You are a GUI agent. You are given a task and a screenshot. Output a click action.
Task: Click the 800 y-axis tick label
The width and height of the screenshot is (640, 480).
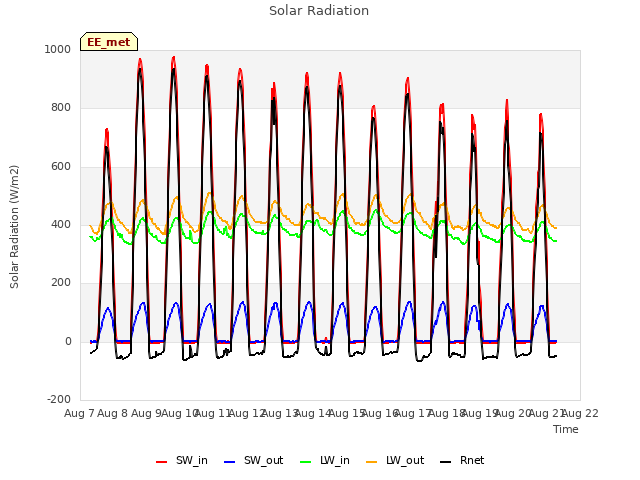click(61, 108)
